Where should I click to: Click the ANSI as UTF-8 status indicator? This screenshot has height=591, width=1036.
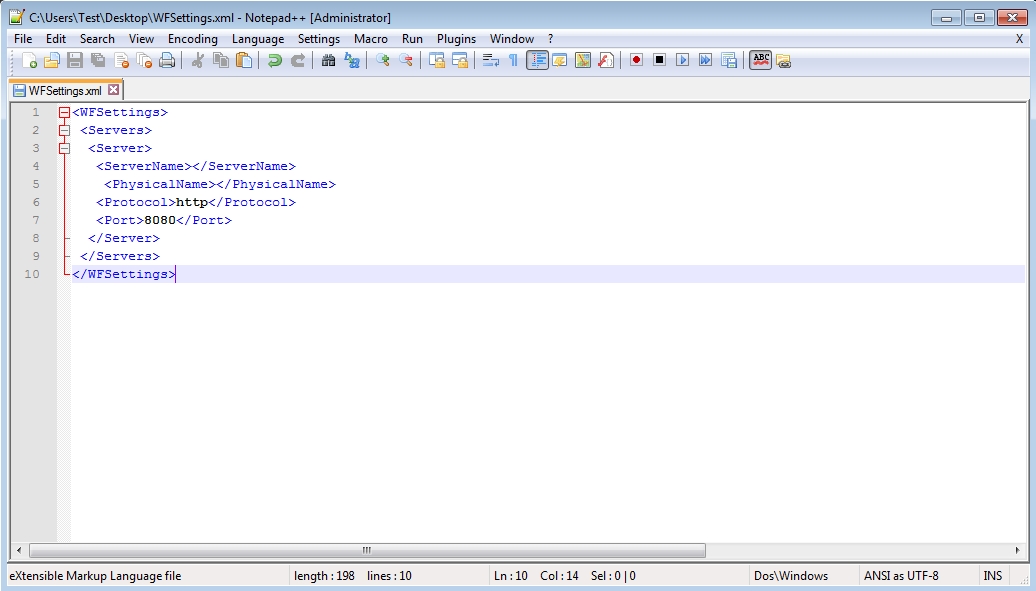tap(903, 575)
